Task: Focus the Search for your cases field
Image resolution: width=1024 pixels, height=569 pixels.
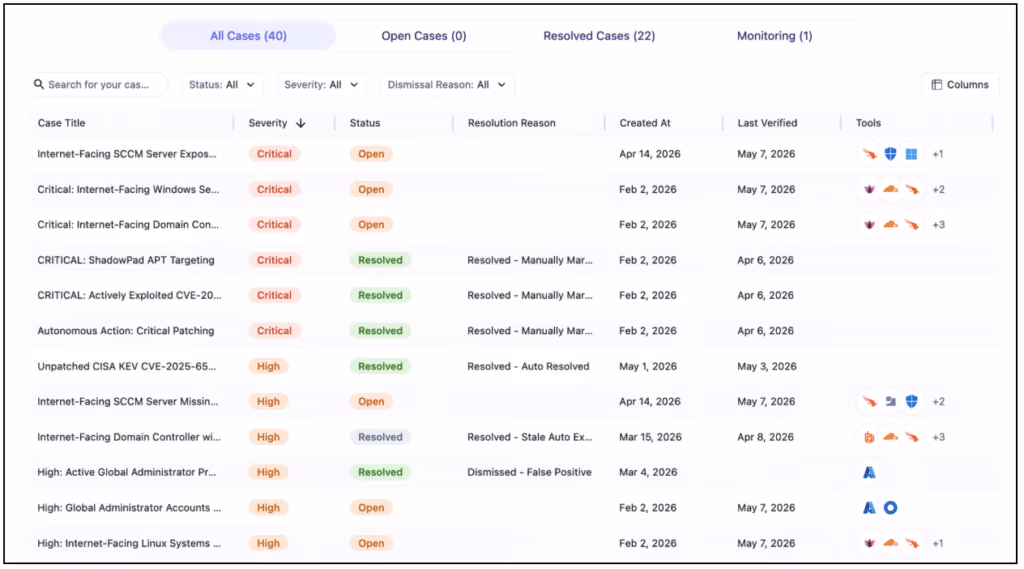Action: point(99,85)
